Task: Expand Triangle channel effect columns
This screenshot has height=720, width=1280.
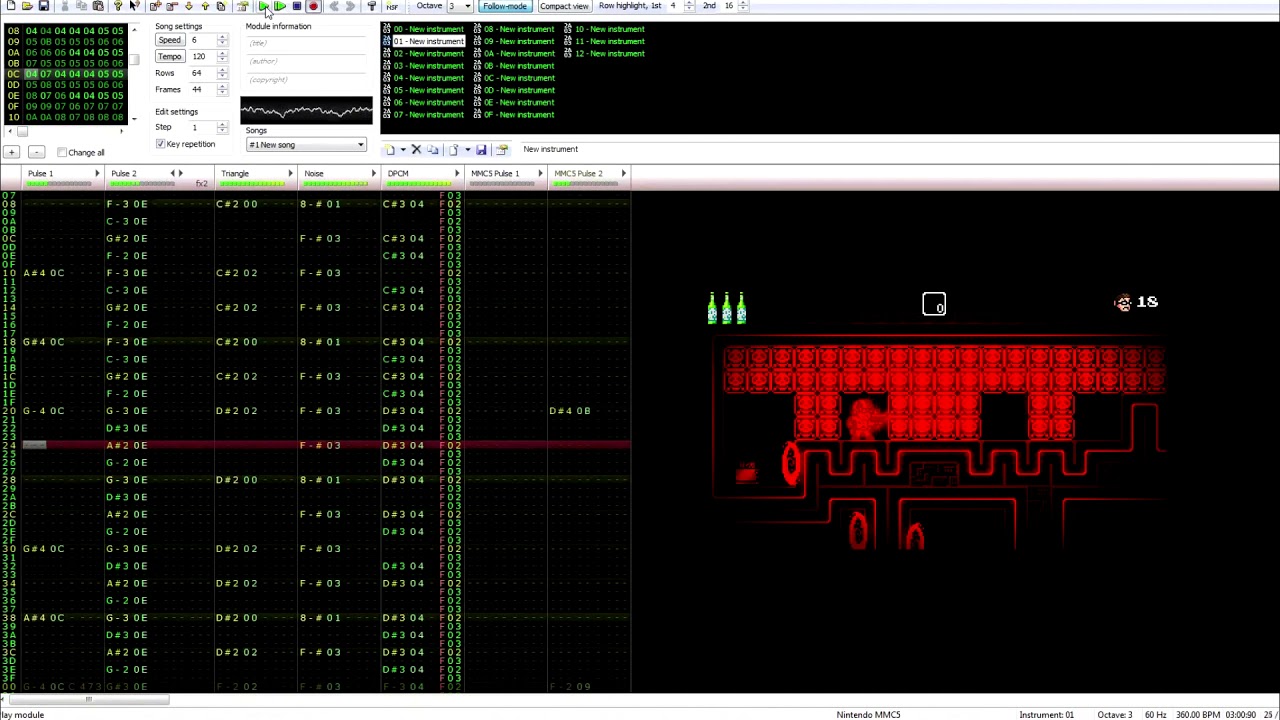Action: tap(290, 174)
